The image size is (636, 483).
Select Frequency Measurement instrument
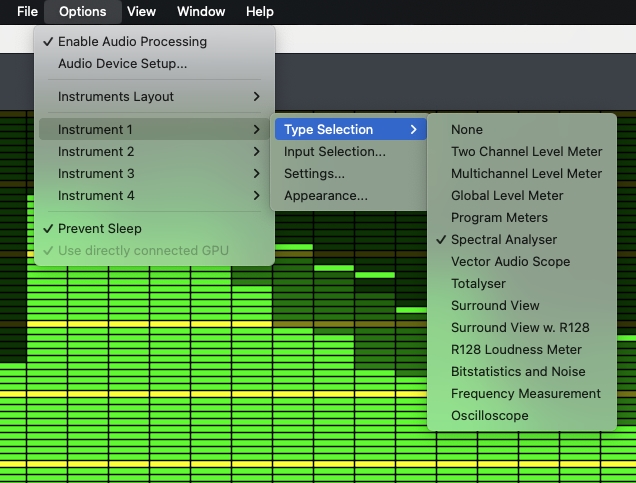tap(522, 393)
